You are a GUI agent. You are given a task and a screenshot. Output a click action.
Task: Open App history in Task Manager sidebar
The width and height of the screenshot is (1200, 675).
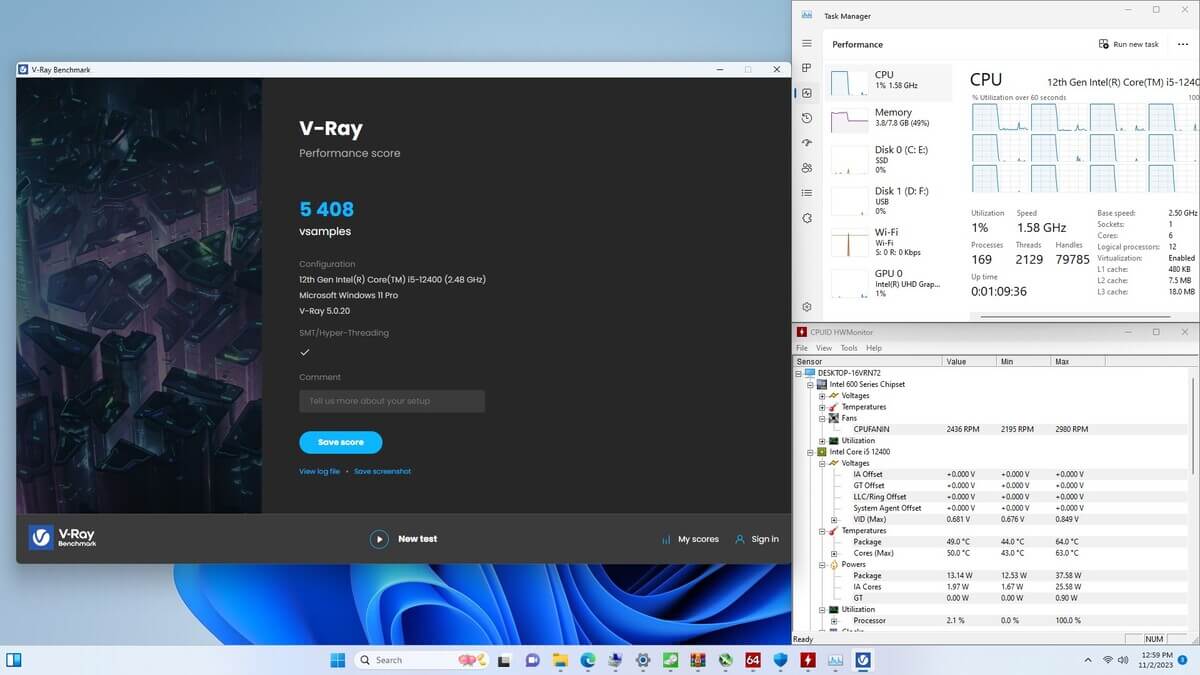[x=807, y=118]
